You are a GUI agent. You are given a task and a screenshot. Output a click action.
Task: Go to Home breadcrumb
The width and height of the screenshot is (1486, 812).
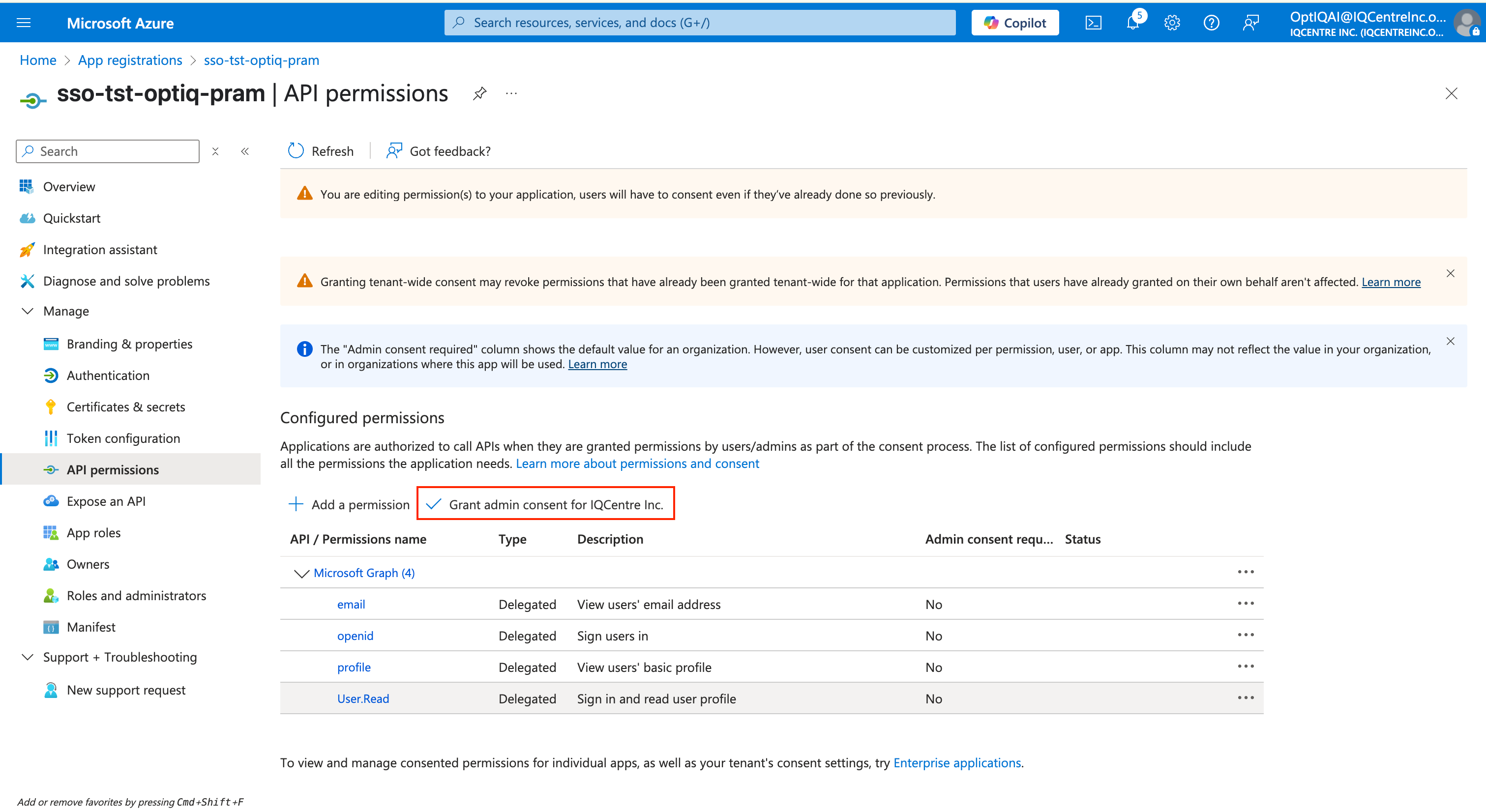(38, 60)
